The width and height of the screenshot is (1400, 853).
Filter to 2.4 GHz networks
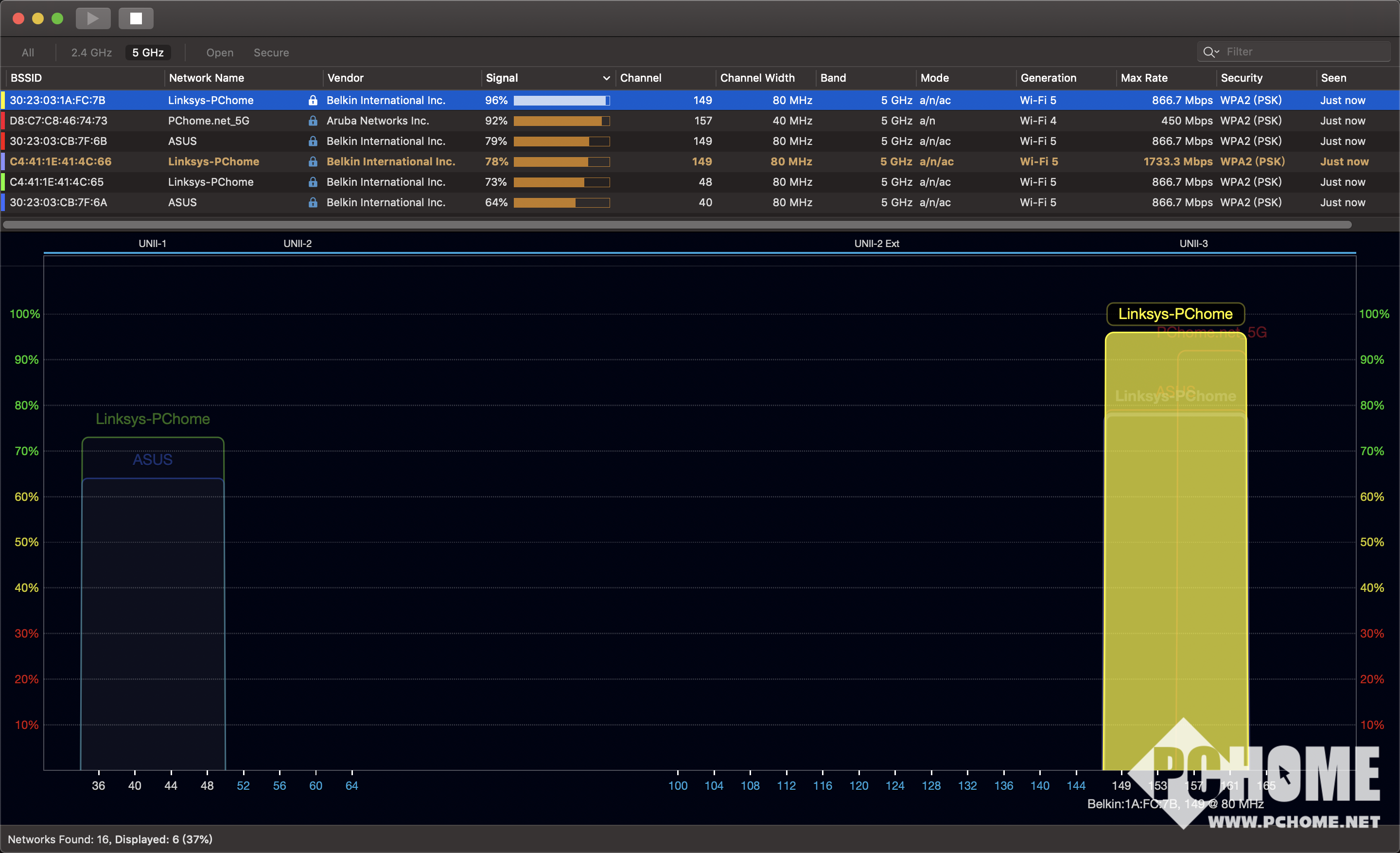pos(91,53)
